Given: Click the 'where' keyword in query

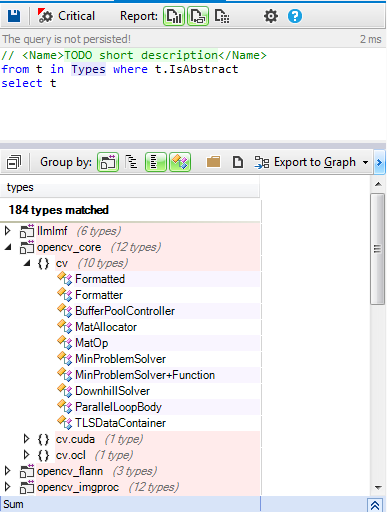Looking at the screenshot, I should (130, 69).
